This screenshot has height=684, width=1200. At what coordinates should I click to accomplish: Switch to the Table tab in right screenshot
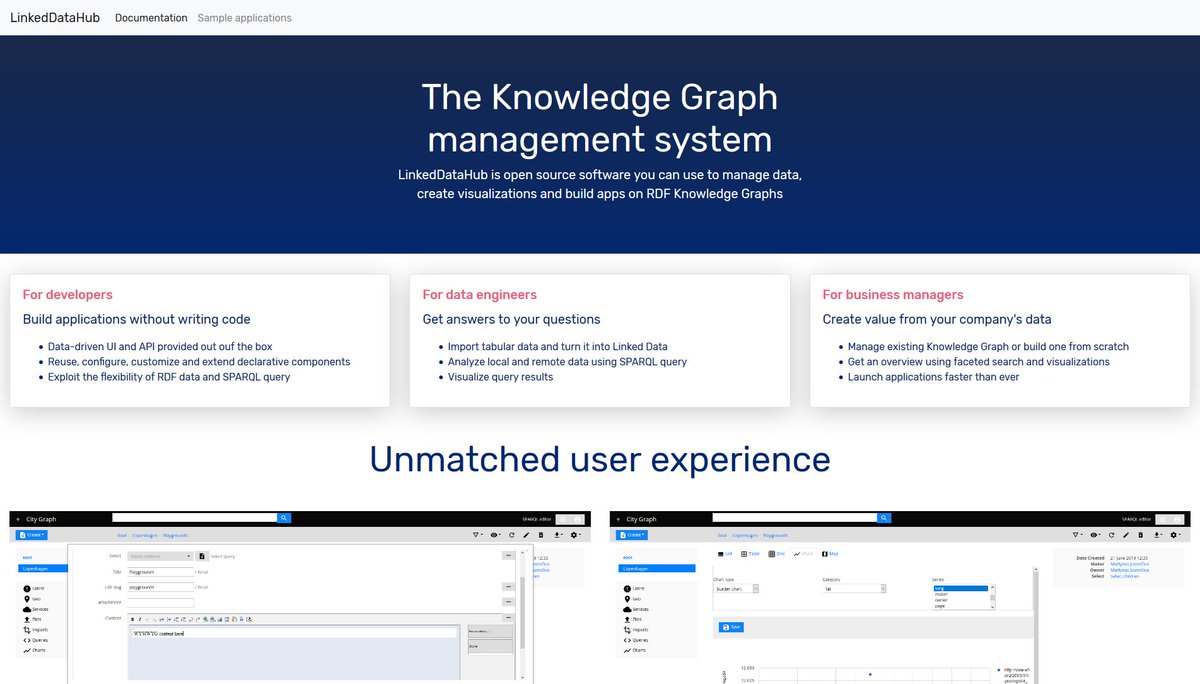click(x=750, y=554)
